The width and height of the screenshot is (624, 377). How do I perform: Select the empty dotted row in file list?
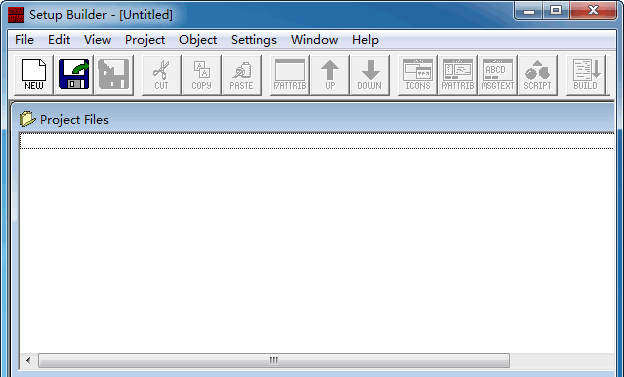point(317,141)
